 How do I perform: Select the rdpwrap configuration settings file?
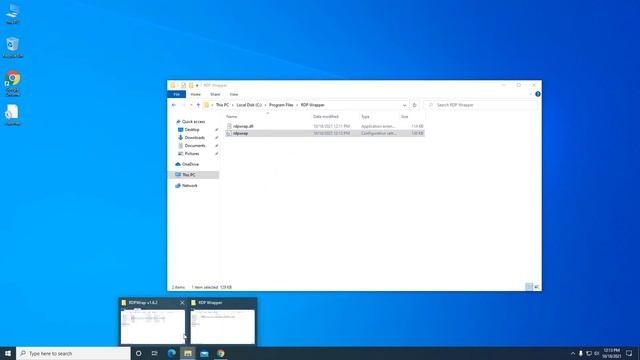(325, 133)
